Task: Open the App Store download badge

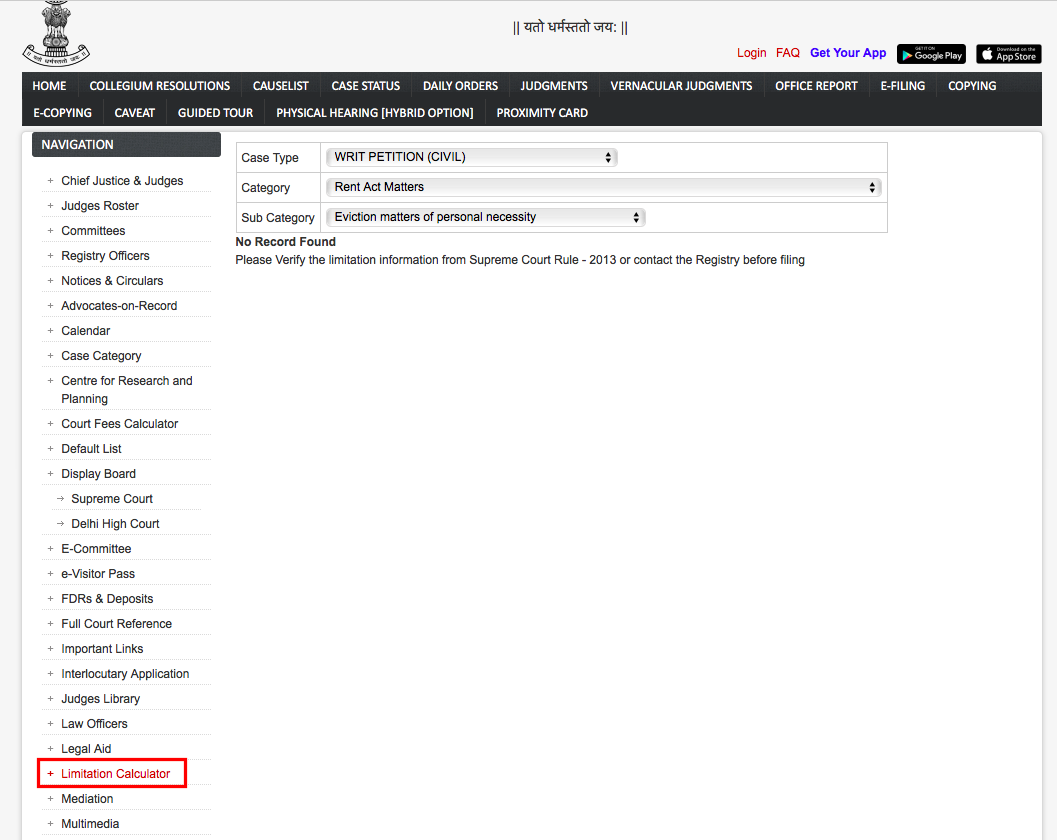Action: (1008, 55)
